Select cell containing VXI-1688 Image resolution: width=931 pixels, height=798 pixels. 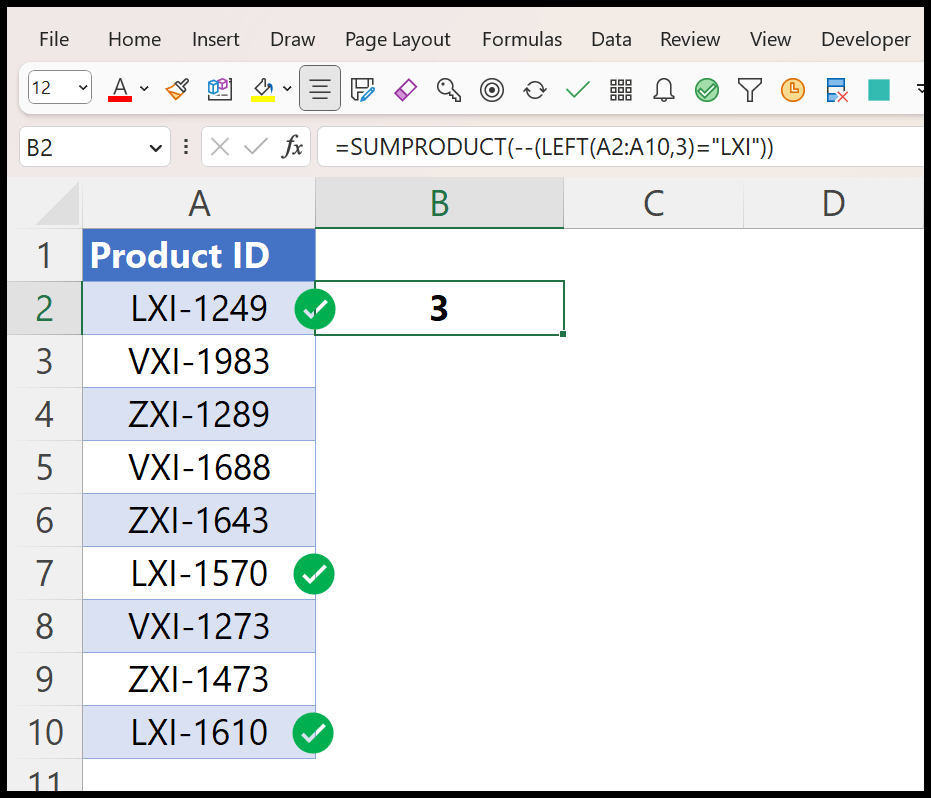click(199, 467)
